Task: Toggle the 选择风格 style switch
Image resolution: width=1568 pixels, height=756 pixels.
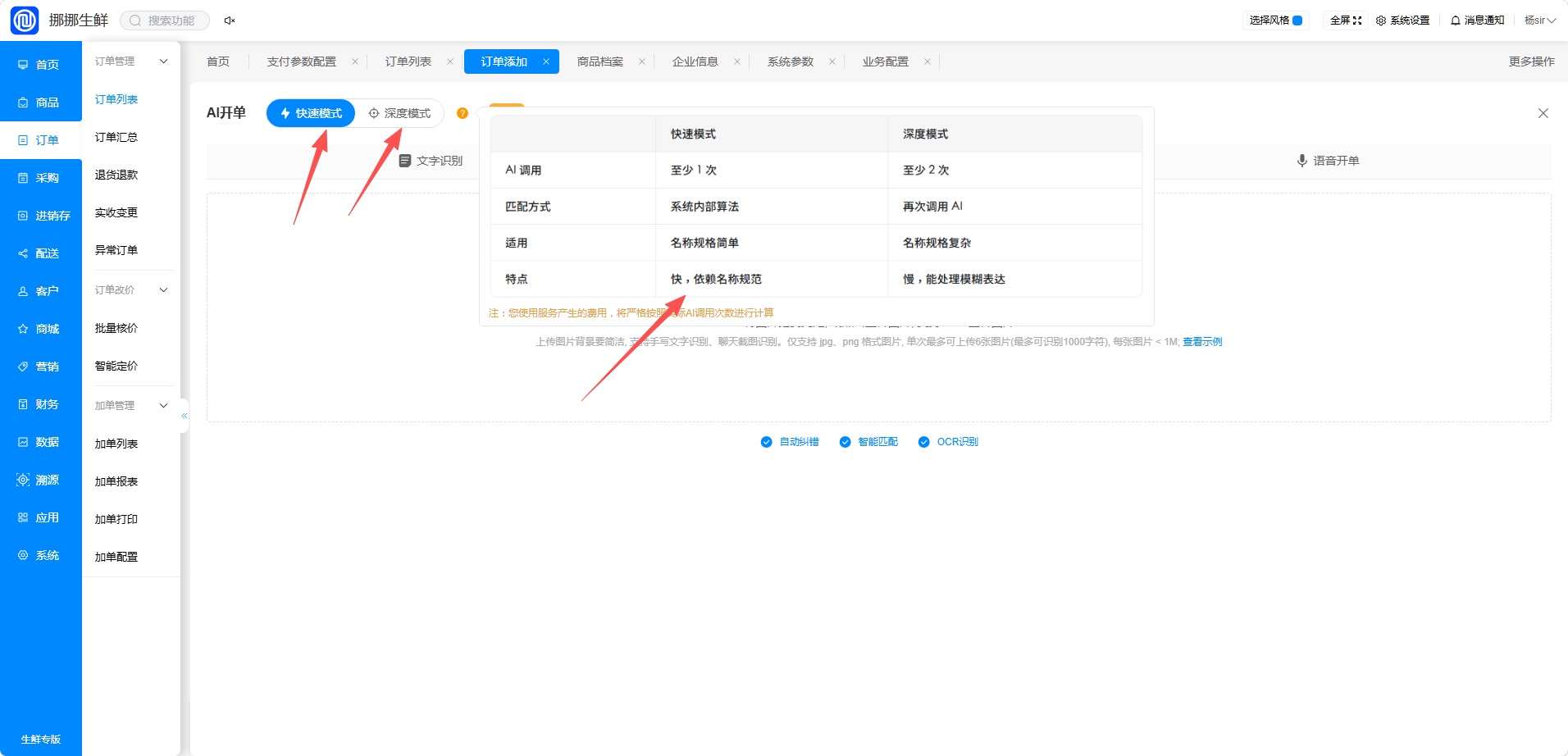Action: click(1297, 20)
